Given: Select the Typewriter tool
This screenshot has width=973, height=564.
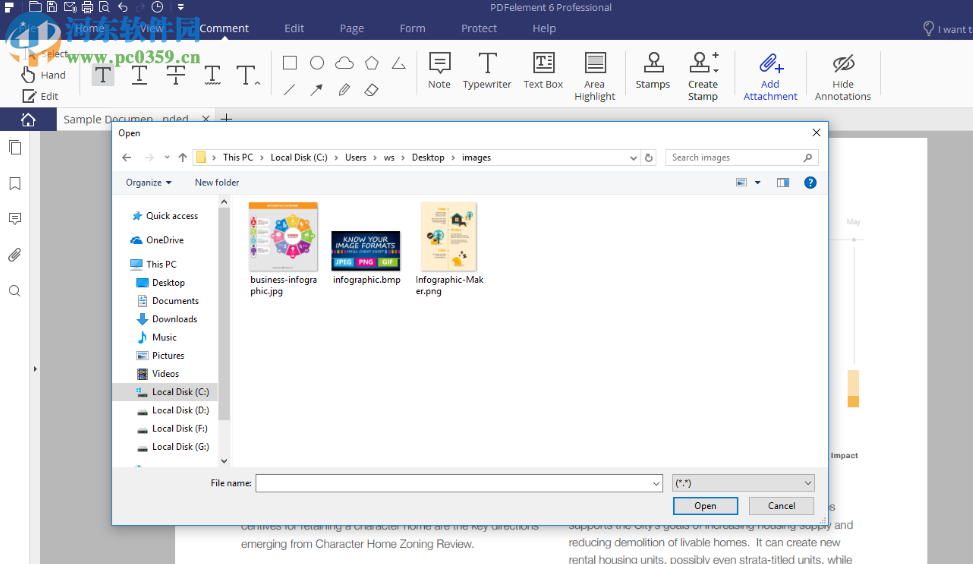Looking at the screenshot, I should (x=487, y=71).
